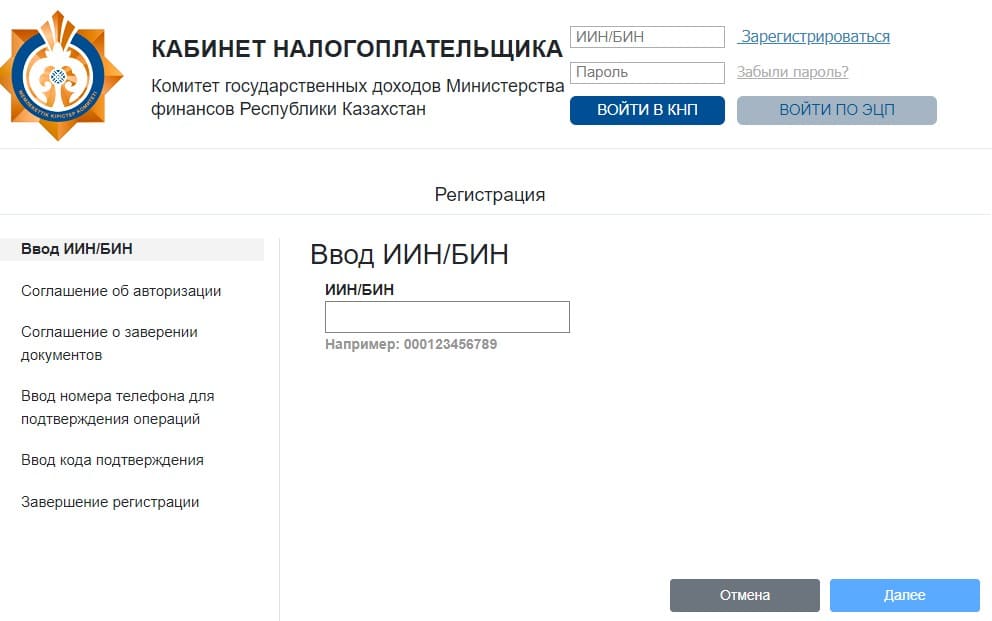This screenshot has height=621, width=992.
Task: Select Соглашение о заверении документов step
Action: (x=109, y=343)
